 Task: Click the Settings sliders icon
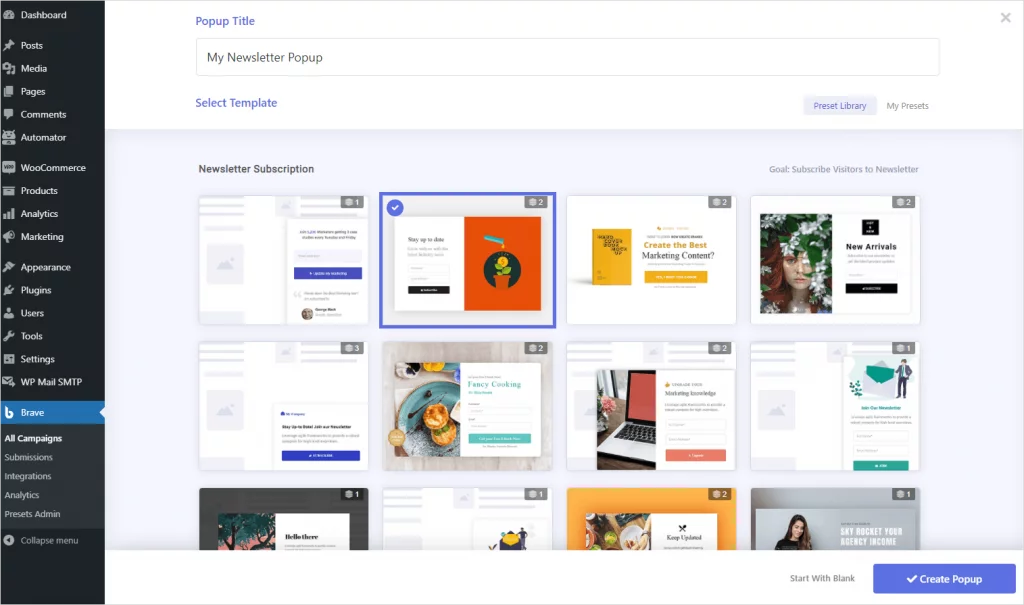click(9, 359)
